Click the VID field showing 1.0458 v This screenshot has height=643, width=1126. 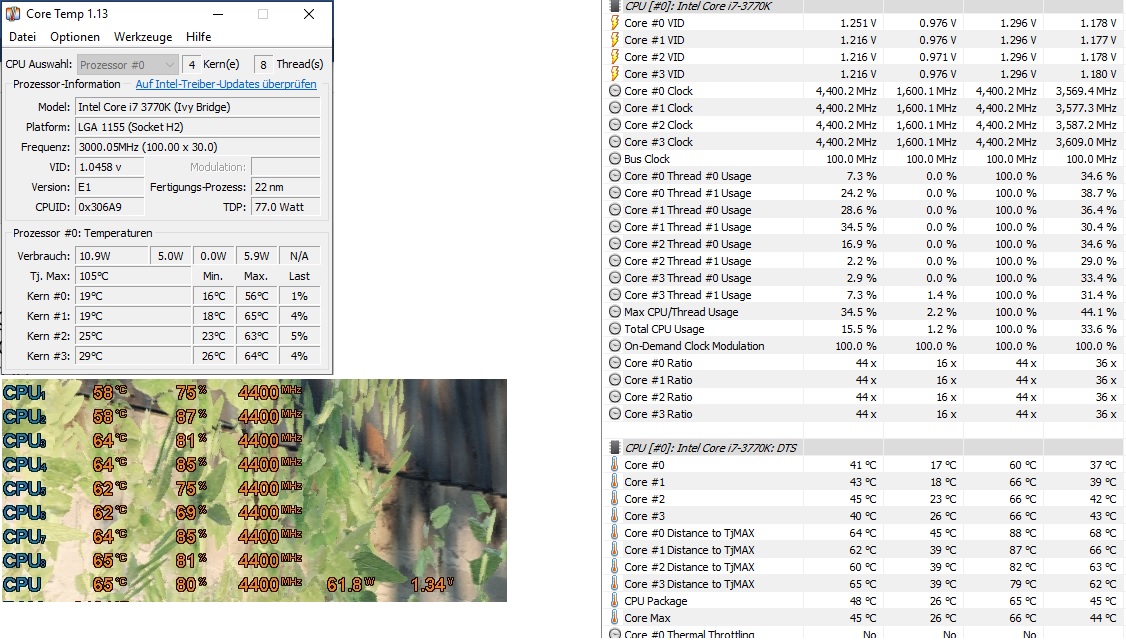[x=110, y=167]
